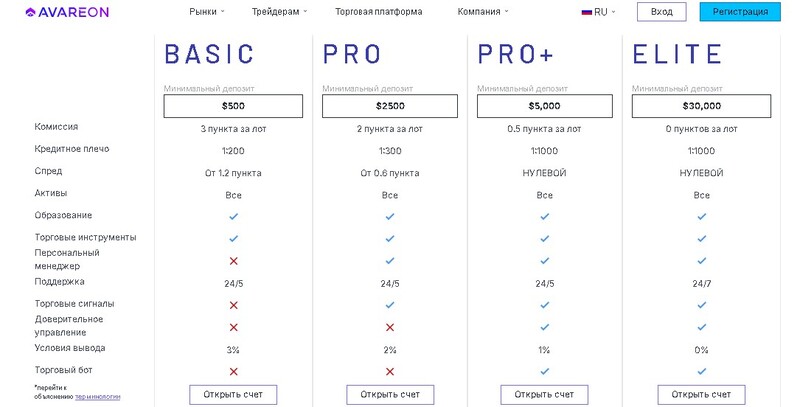Click the Russian flag language icon
The height and width of the screenshot is (407, 800).
tap(587, 12)
